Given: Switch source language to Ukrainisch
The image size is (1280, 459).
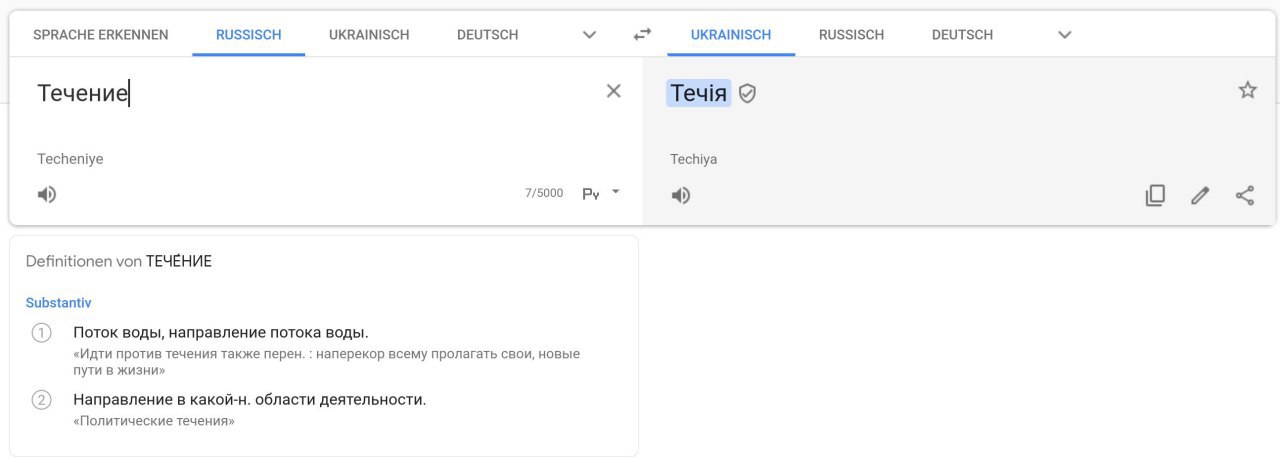Looking at the screenshot, I should click(x=369, y=34).
